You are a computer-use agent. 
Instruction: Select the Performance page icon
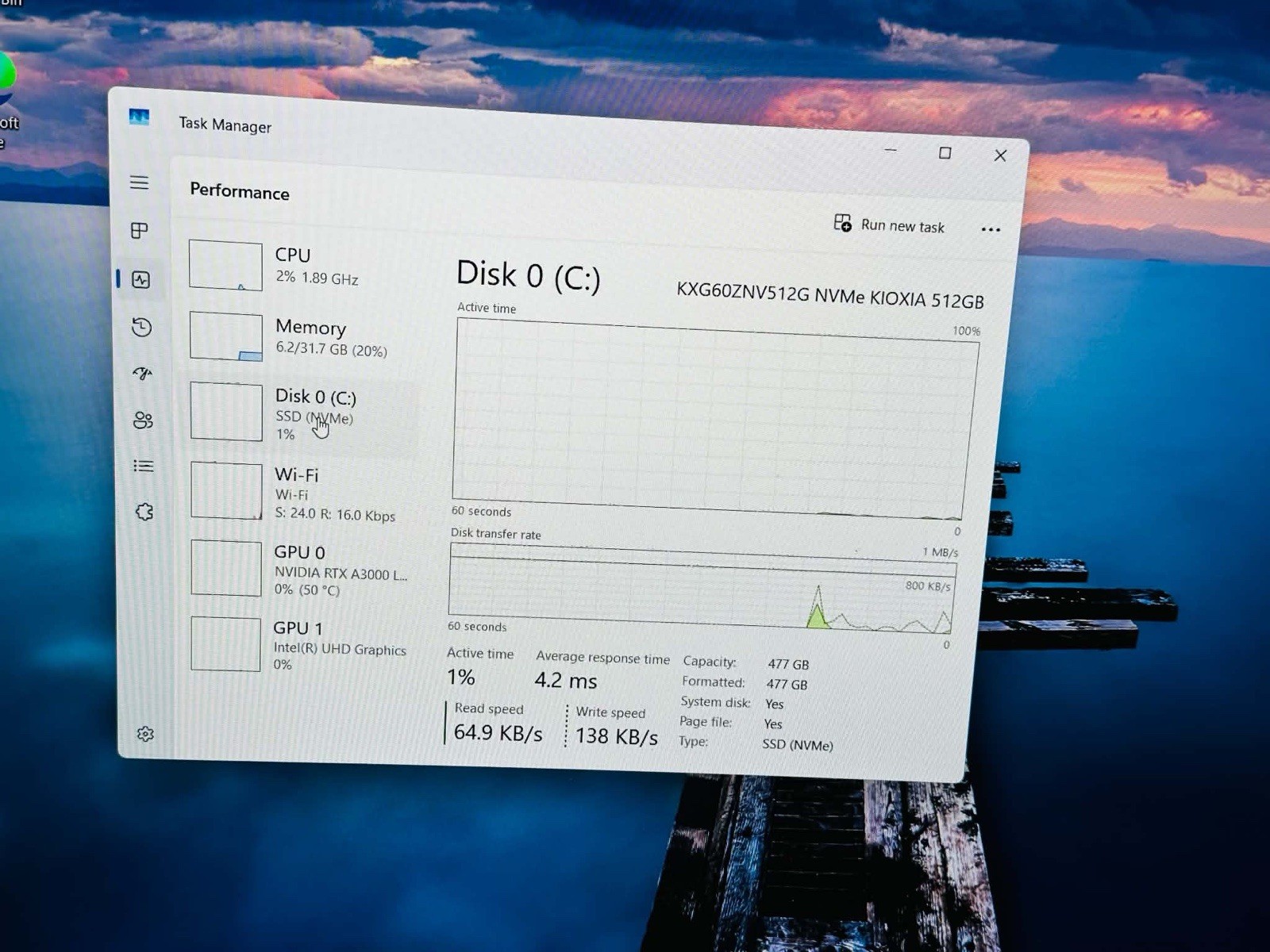(141, 279)
